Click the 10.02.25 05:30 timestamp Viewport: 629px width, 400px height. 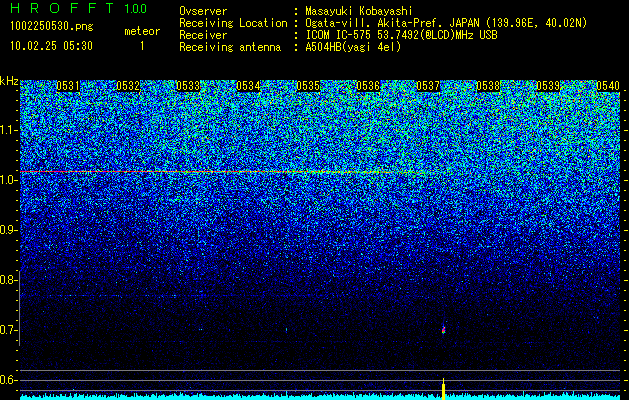[x=51, y=46]
